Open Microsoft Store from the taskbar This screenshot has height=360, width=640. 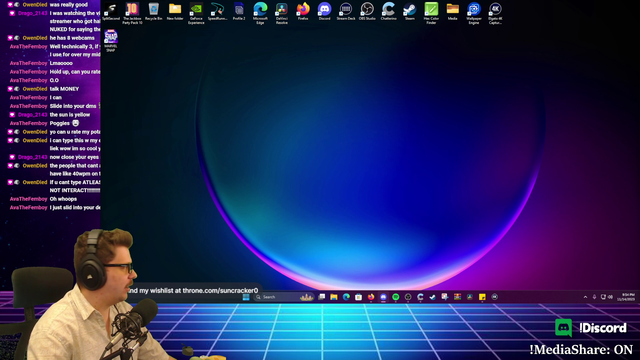(x=358, y=297)
